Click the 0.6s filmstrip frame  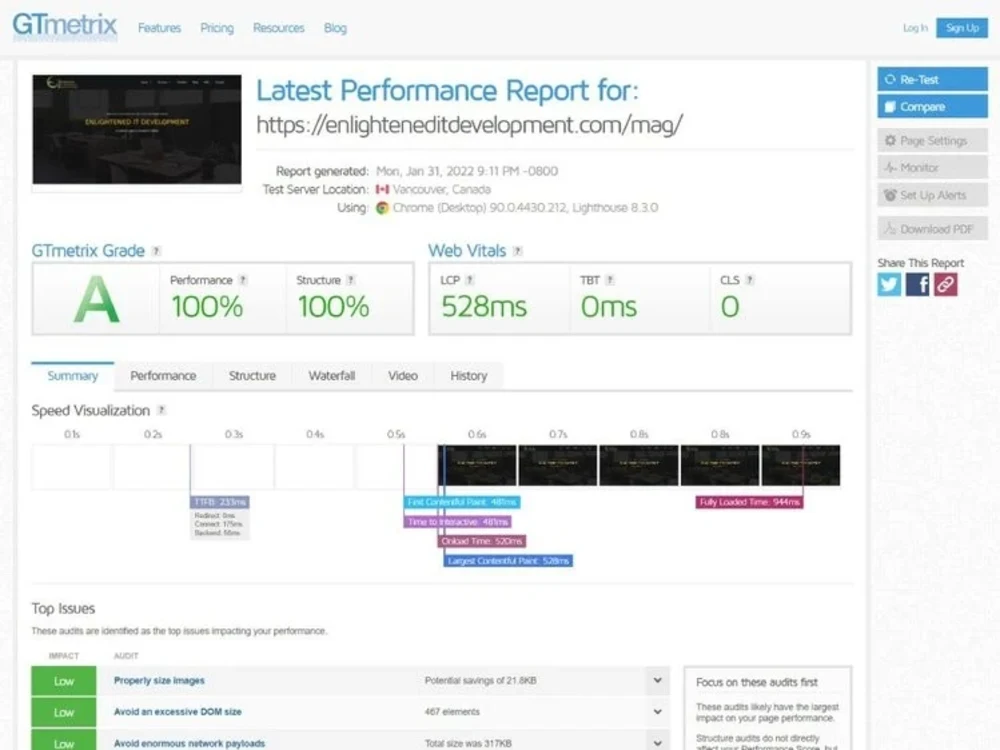coord(477,466)
